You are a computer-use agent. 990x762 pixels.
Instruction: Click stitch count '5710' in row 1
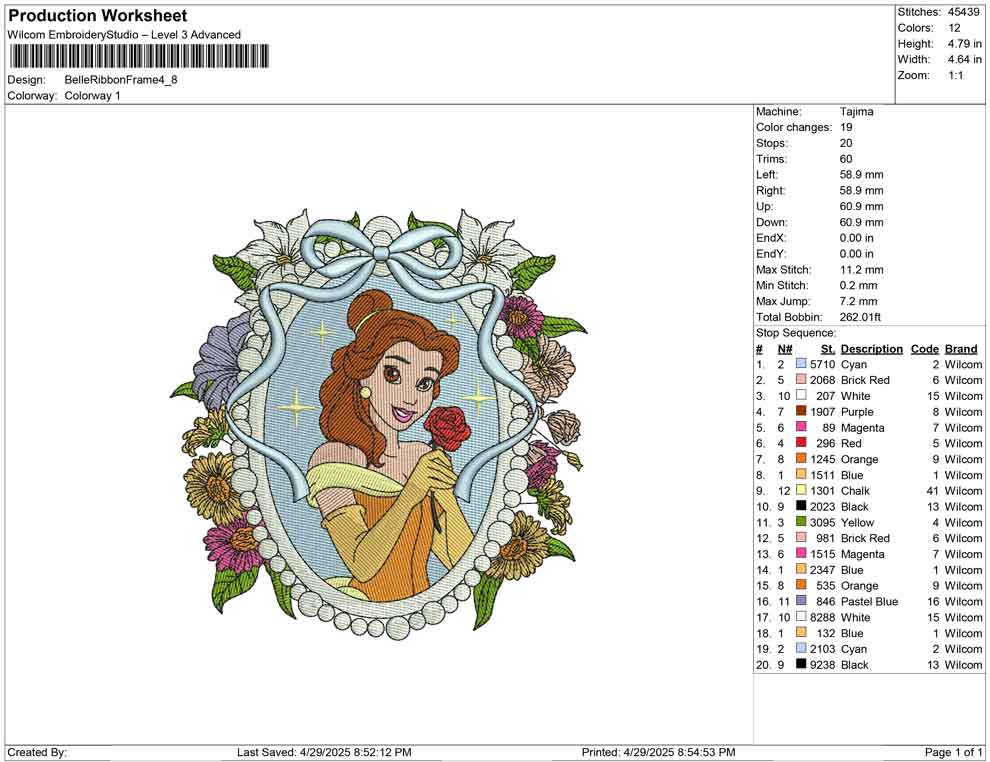[823, 364]
